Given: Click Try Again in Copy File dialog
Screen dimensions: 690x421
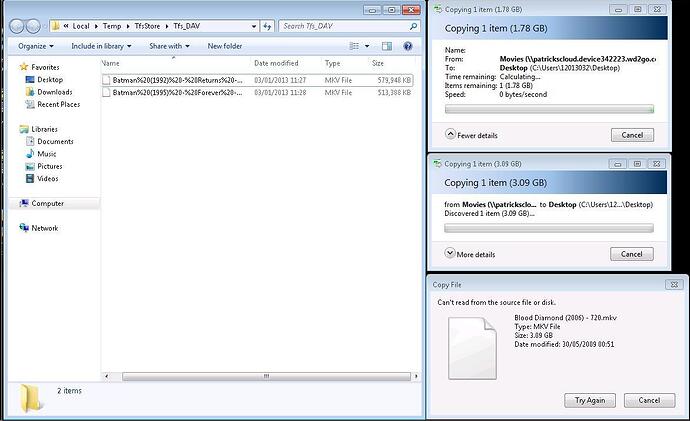Looking at the screenshot, I should point(590,400).
